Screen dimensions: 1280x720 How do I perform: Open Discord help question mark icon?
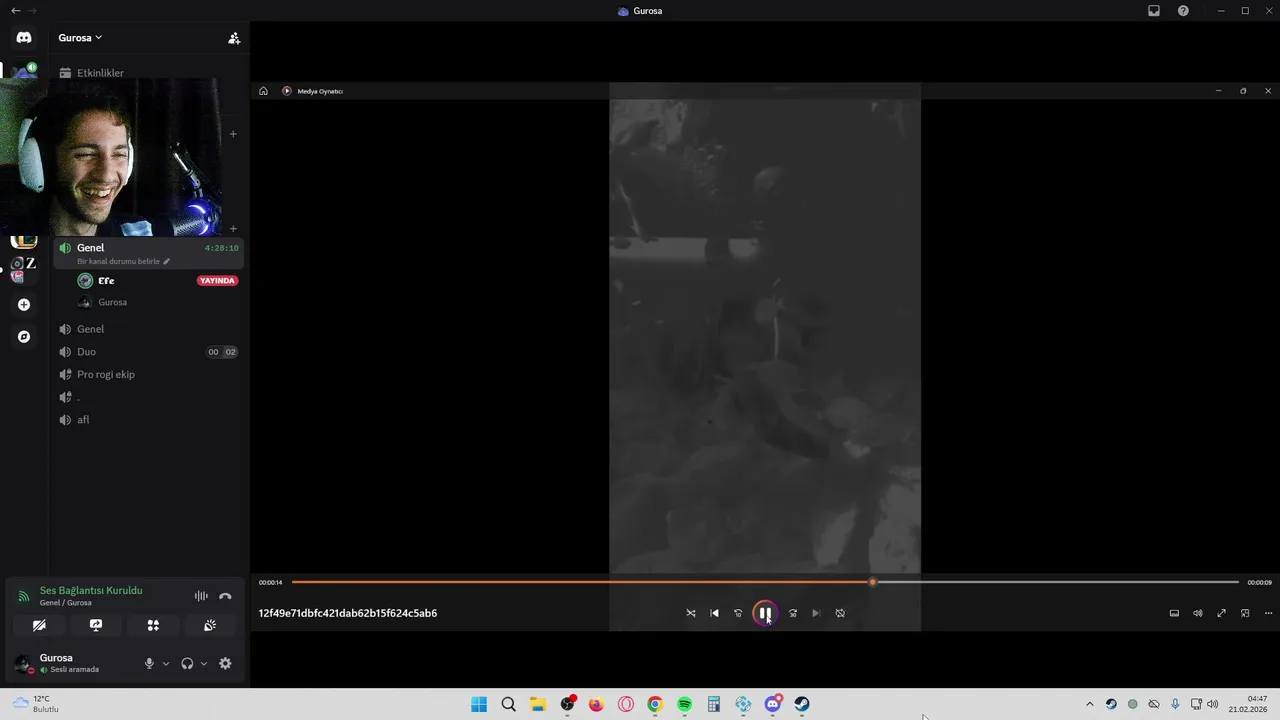(1183, 11)
